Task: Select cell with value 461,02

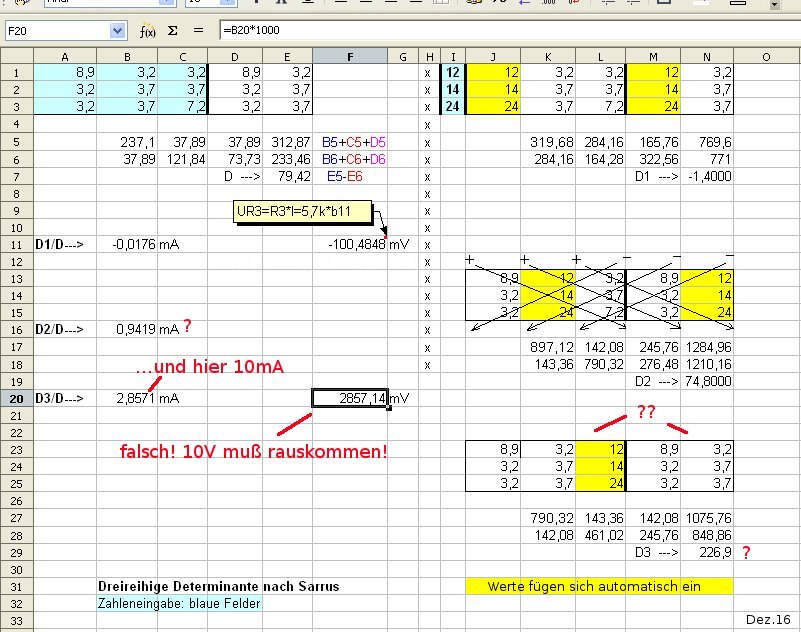Action: pyautogui.click(x=600, y=535)
